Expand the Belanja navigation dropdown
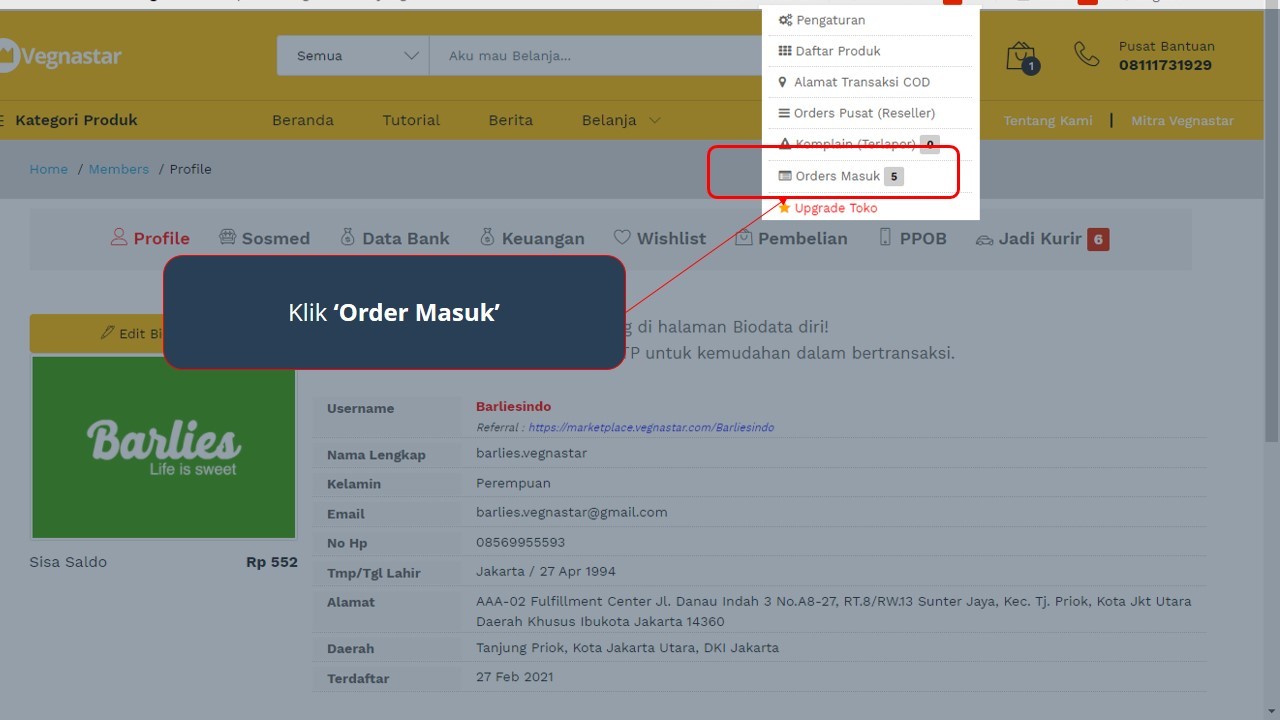1280x720 pixels. point(620,120)
